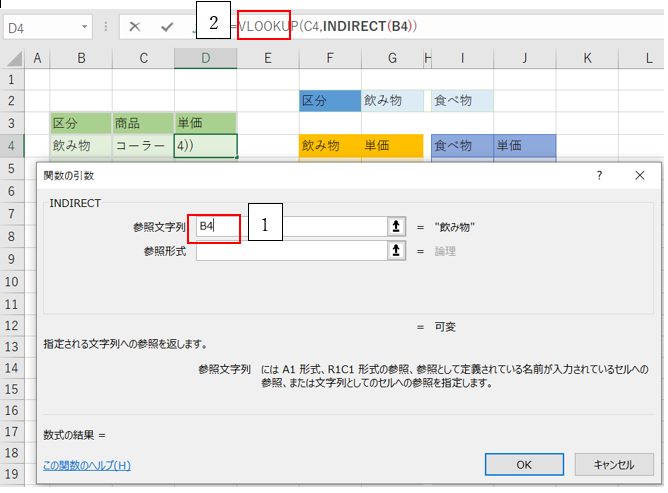668x493 pixels.
Task: Click the formula bar Cancel (X) icon
Action: click(135, 27)
